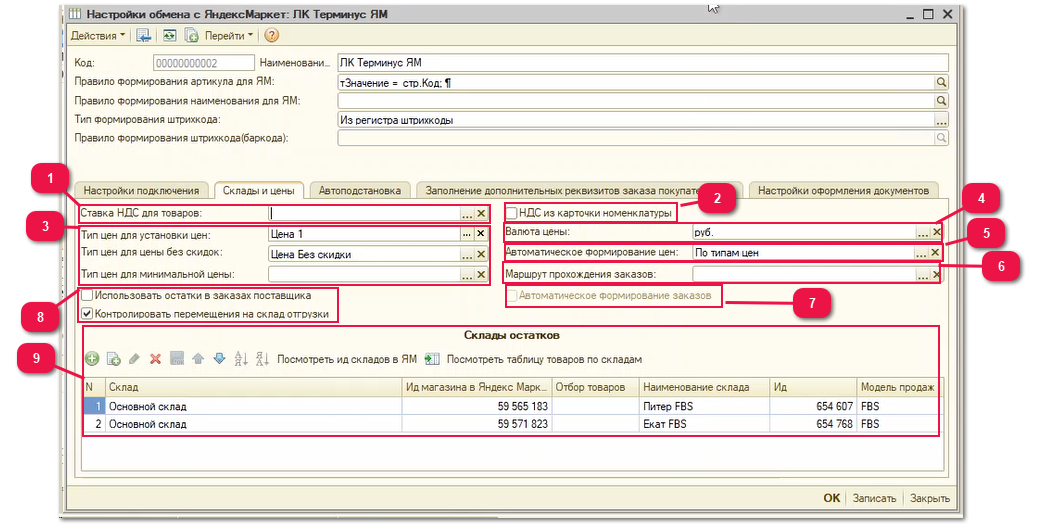Add a new warehouse row
Viewport: 1041px width, 527px height.
point(92,359)
